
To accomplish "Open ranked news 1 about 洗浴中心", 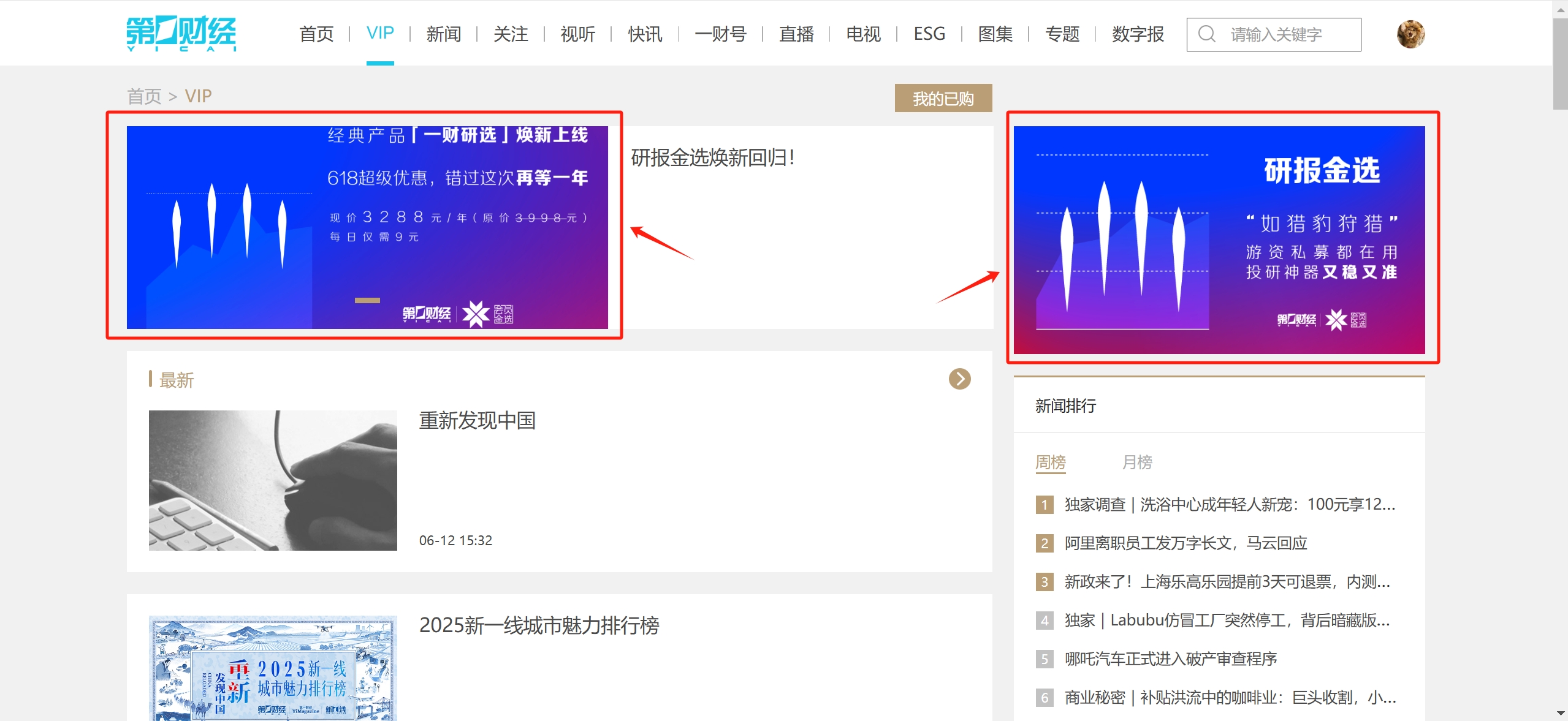I will [1230, 504].
